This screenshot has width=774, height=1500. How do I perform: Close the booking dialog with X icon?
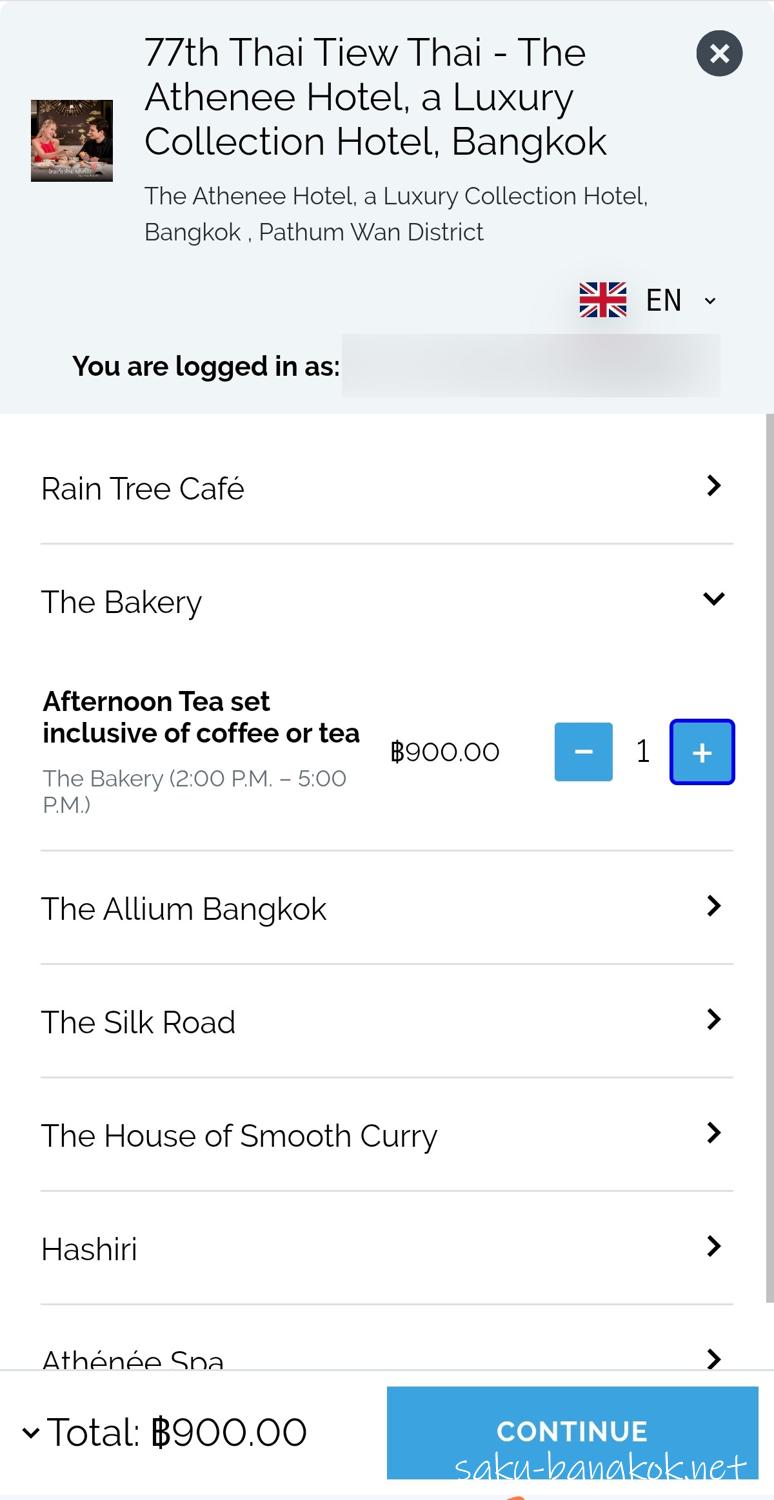coord(719,54)
